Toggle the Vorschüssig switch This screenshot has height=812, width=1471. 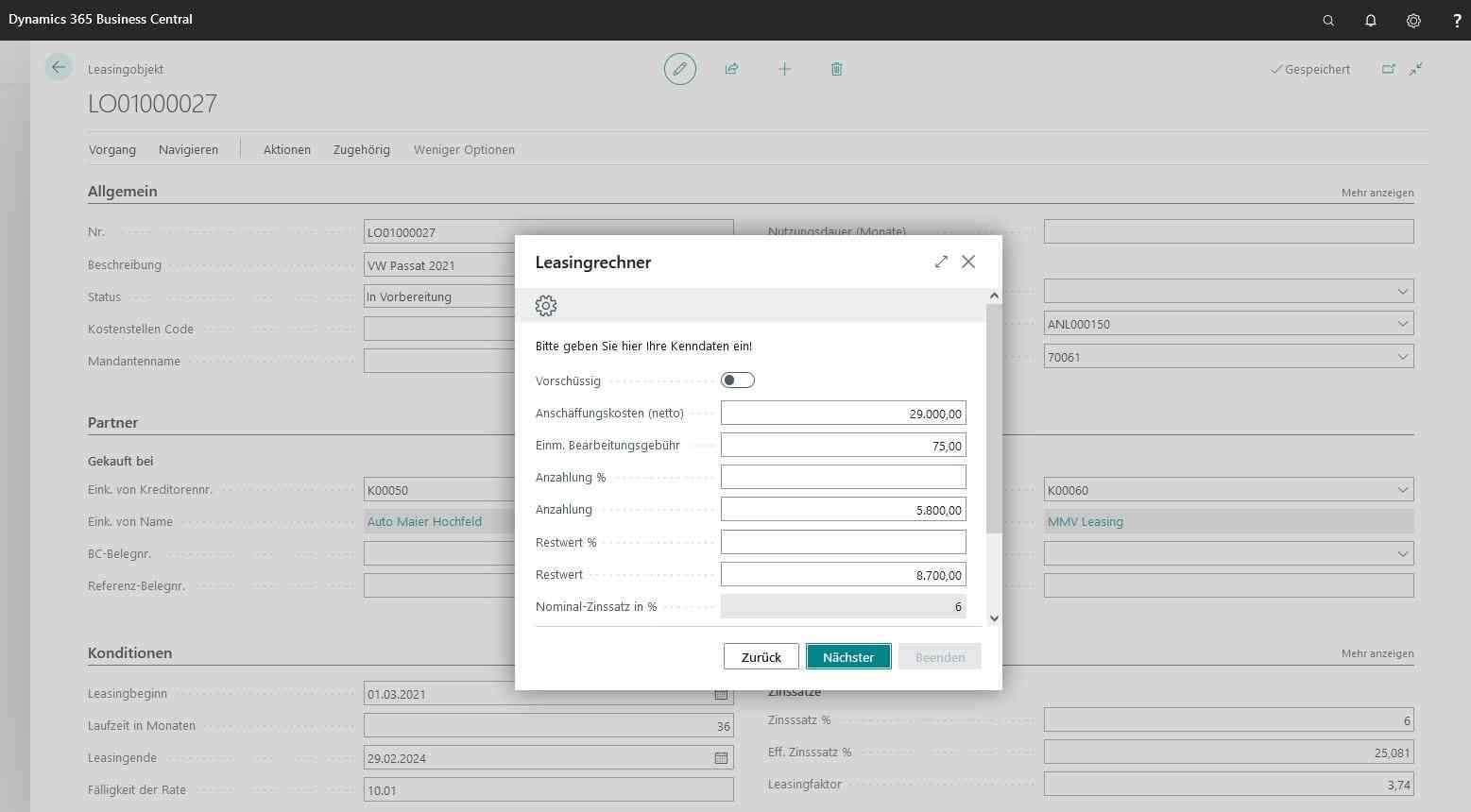(737, 381)
